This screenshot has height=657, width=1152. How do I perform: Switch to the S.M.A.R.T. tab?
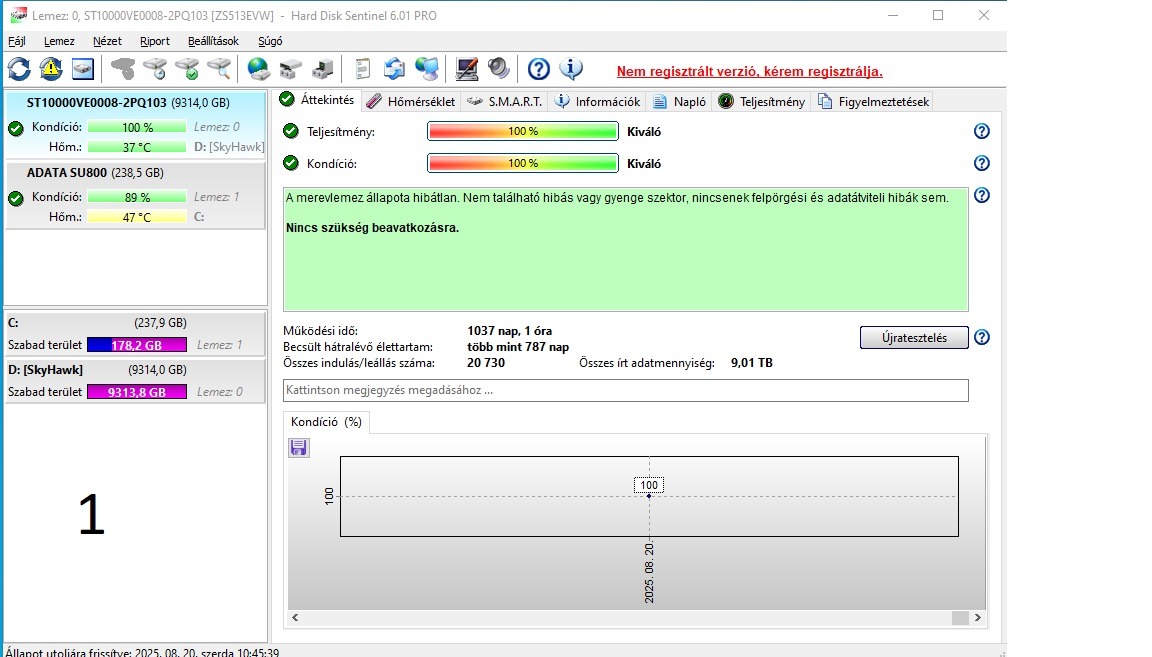(x=505, y=101)
